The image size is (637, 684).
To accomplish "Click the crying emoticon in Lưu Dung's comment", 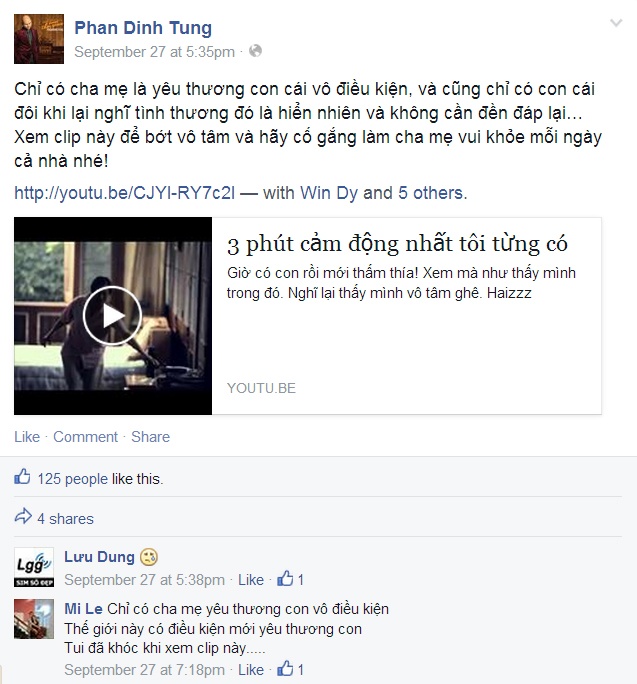I will pyautogui.click(x=149, y=557).
